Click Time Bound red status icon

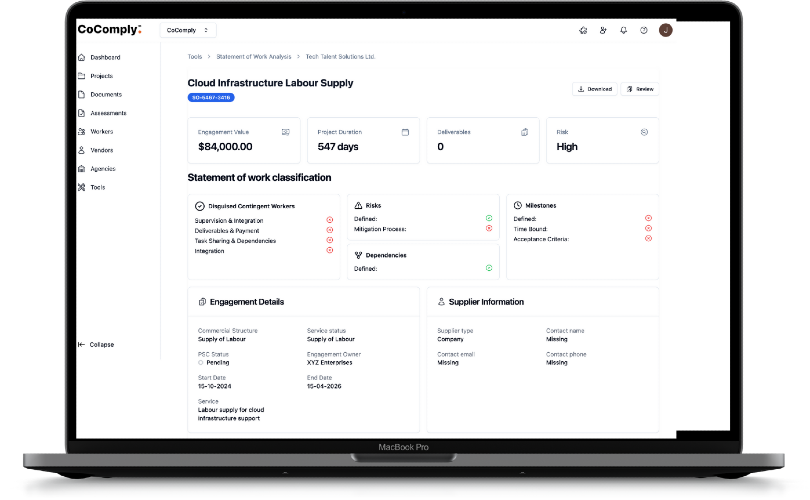(x=648, y=228)
